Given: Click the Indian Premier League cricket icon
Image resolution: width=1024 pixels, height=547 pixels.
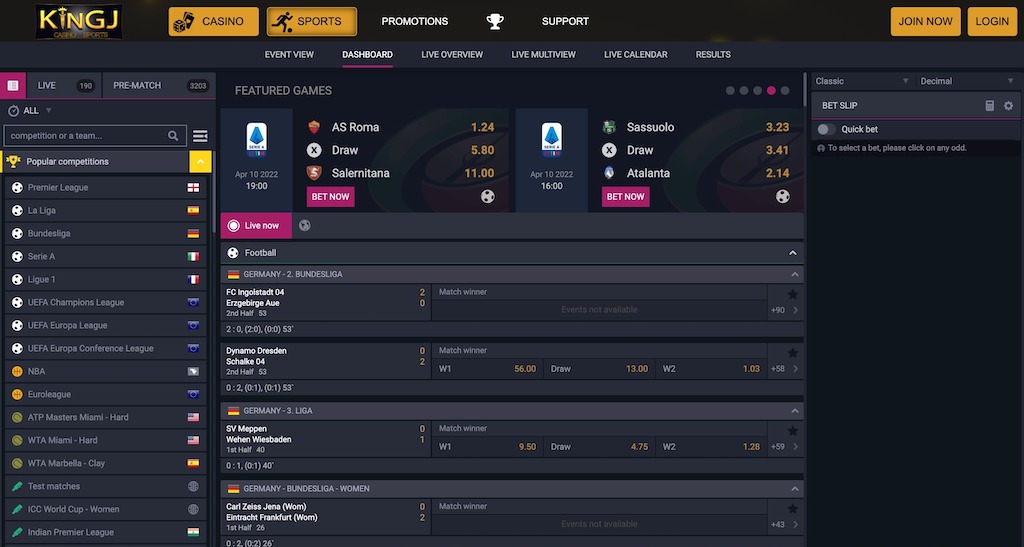Looking at the screenshot, I should 17,532.
